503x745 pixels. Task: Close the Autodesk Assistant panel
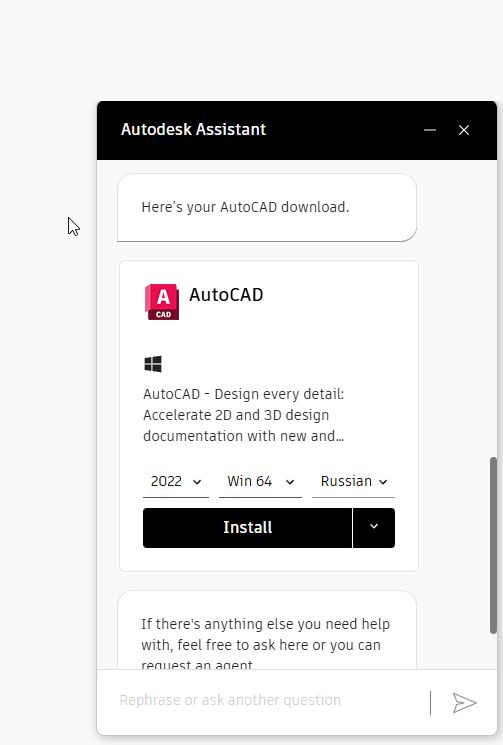coord(464,130)
